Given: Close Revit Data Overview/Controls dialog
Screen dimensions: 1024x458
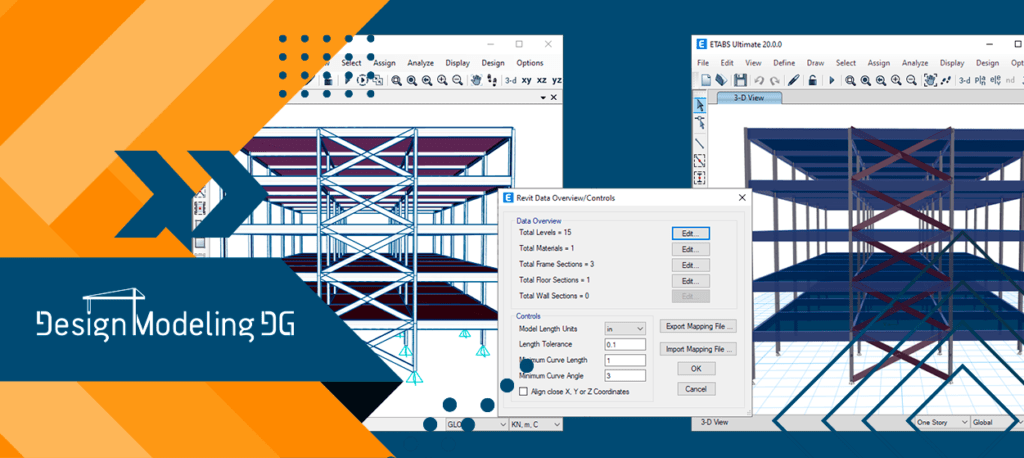Looking at the screenshot, I should [742, 197].
